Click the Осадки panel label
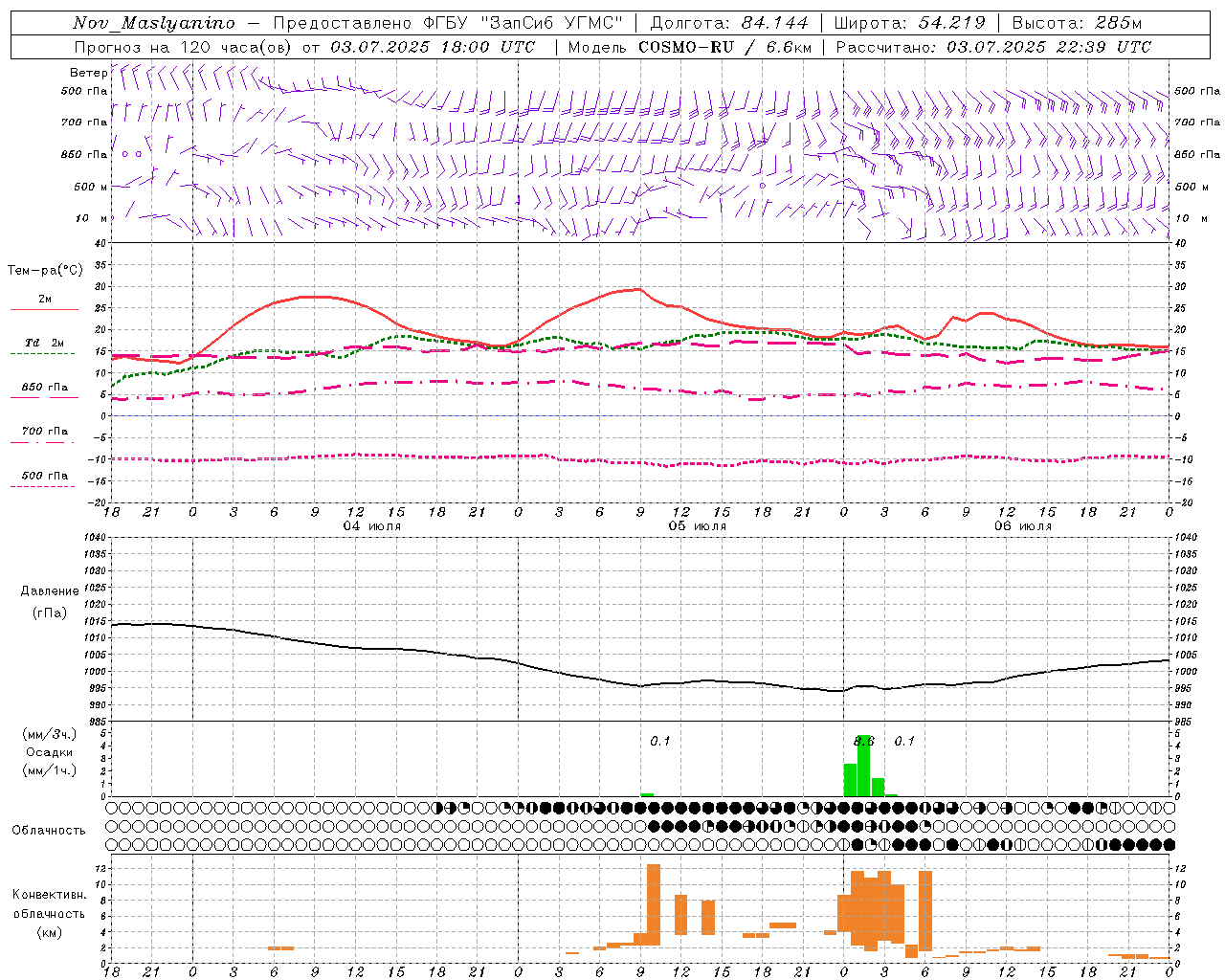The height and width of the screenshot is (980, 1225). 50,752
